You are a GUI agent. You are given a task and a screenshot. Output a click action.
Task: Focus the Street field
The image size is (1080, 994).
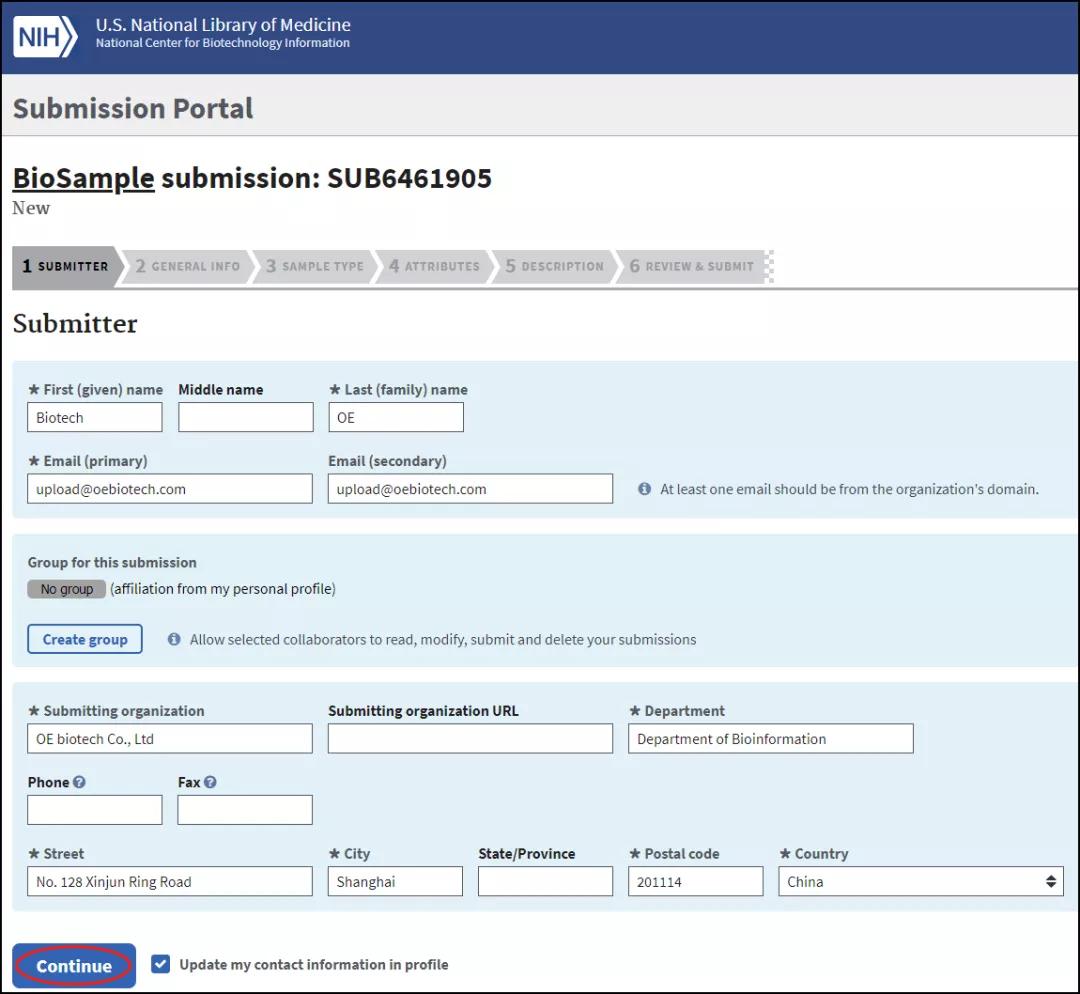coord(170,881)
